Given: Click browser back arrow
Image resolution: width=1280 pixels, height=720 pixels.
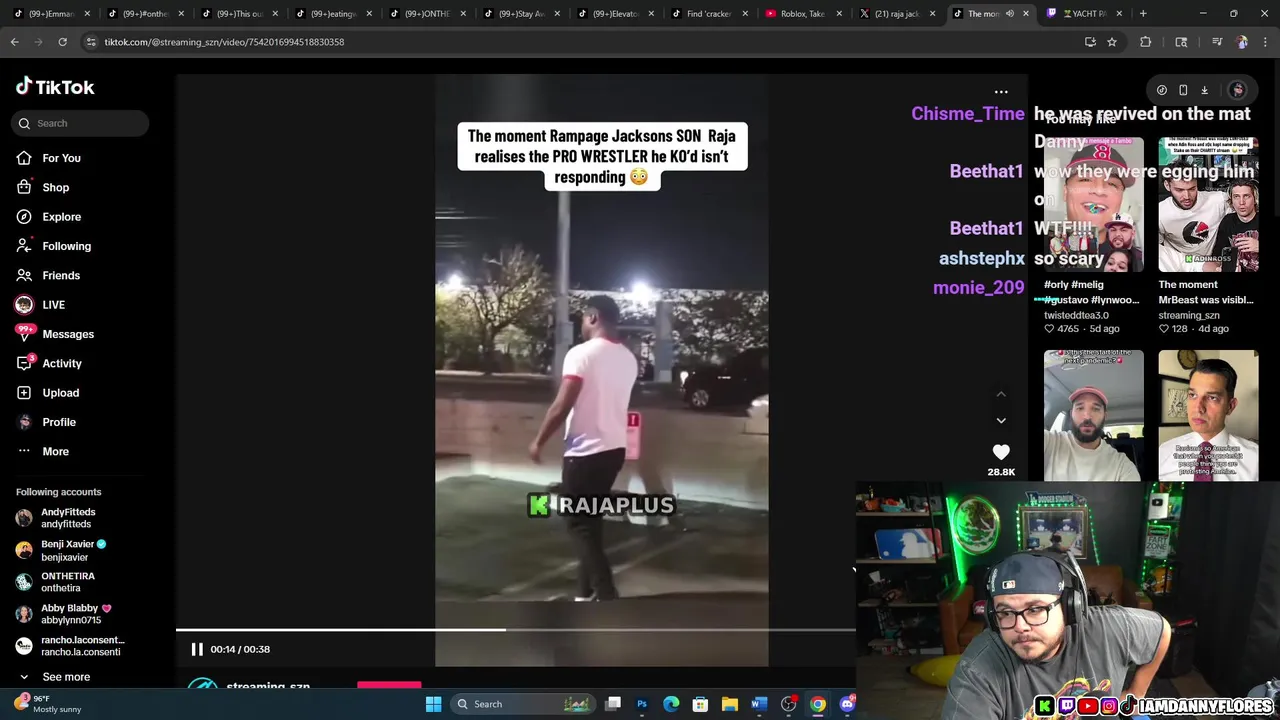Looking at the screenshot, I should [x=14, y=42].
